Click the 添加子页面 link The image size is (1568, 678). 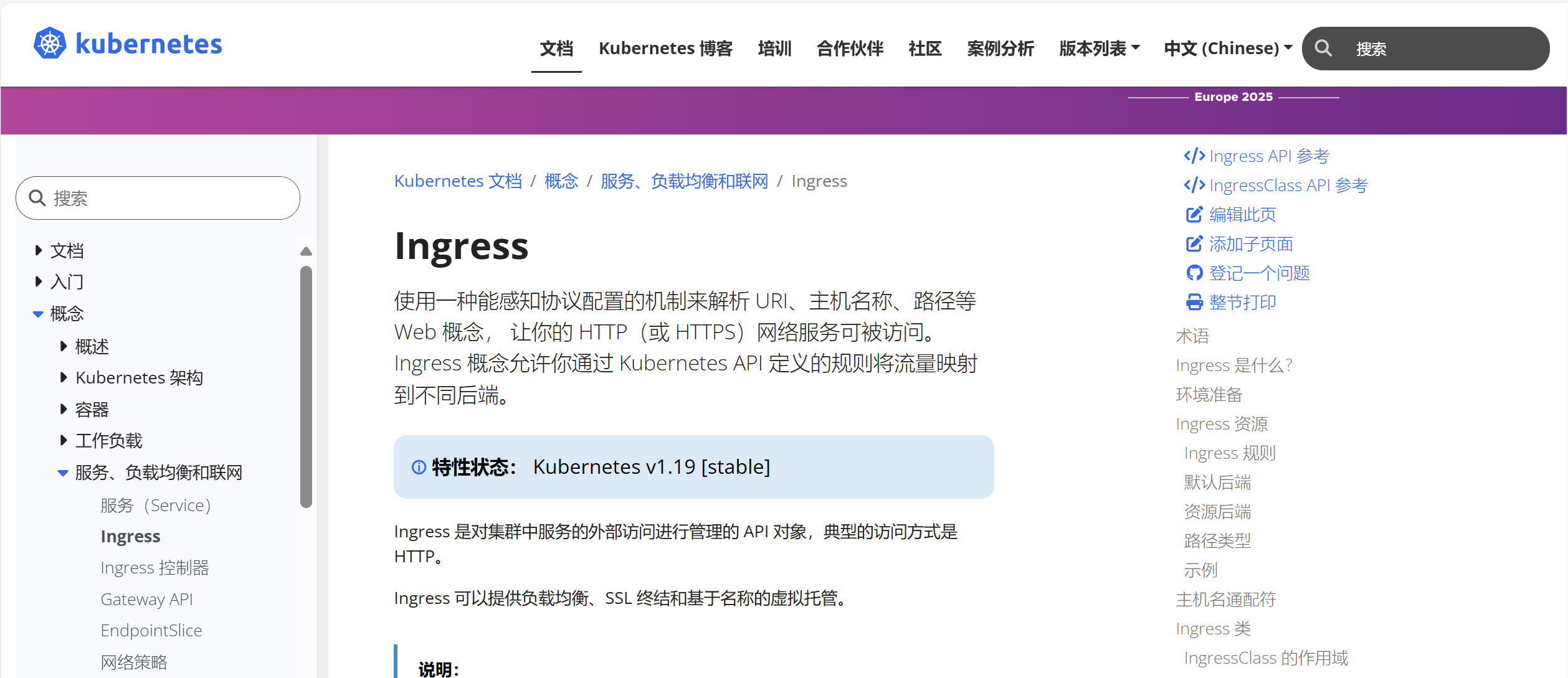point(1251,244)
